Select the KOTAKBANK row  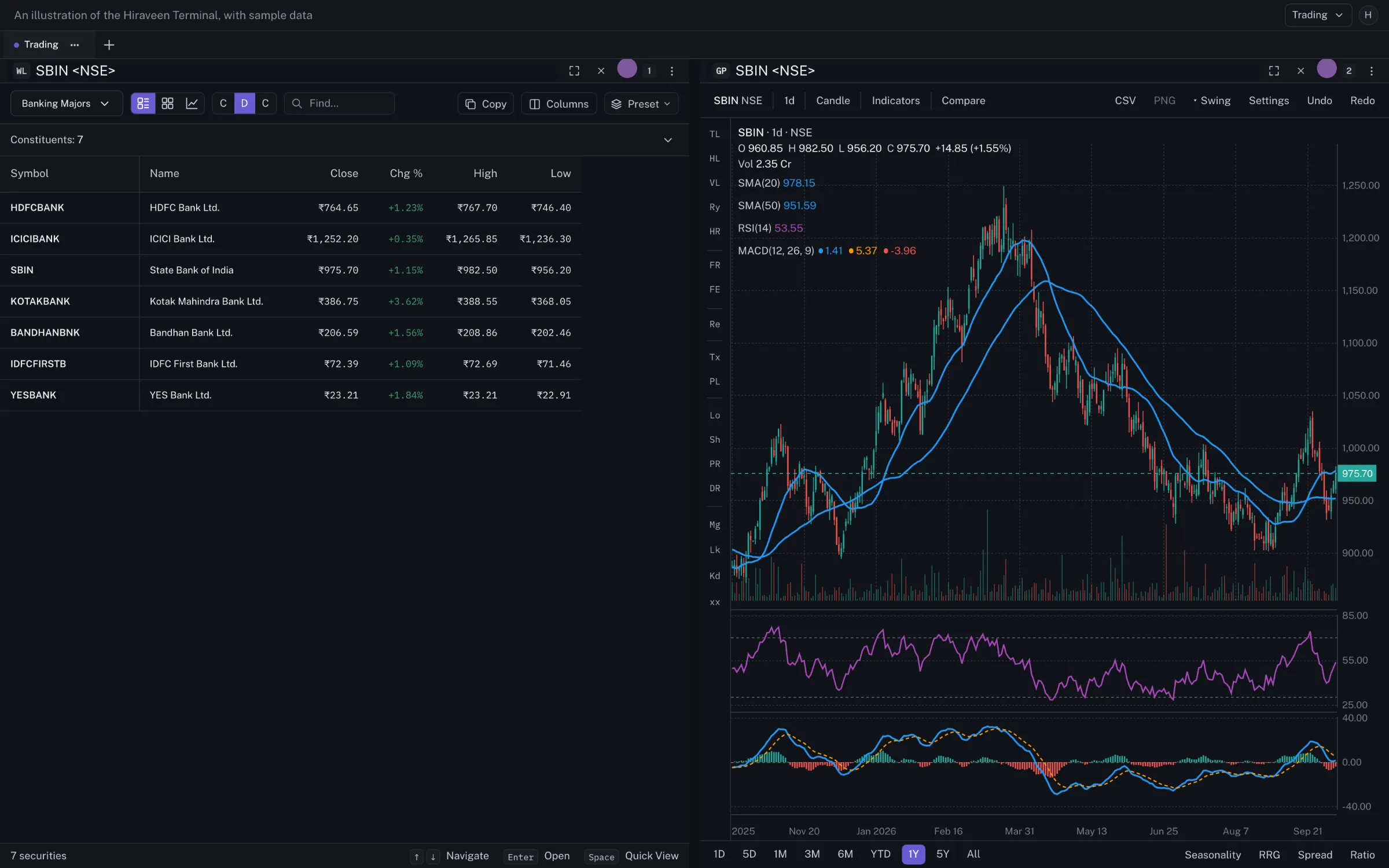click(x=291, y=301)
